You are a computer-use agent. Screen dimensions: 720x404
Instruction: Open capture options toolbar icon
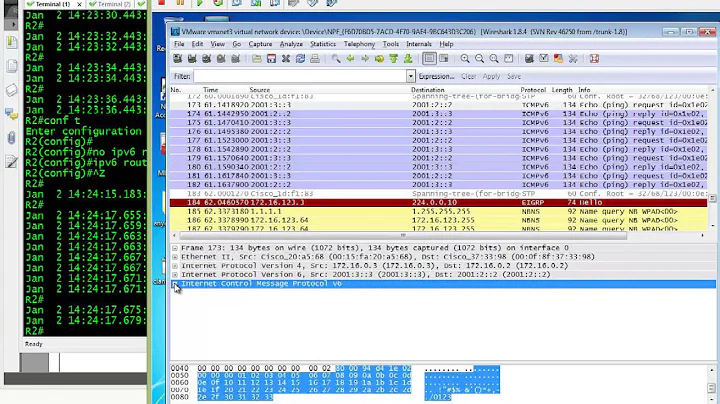point(192,59)
